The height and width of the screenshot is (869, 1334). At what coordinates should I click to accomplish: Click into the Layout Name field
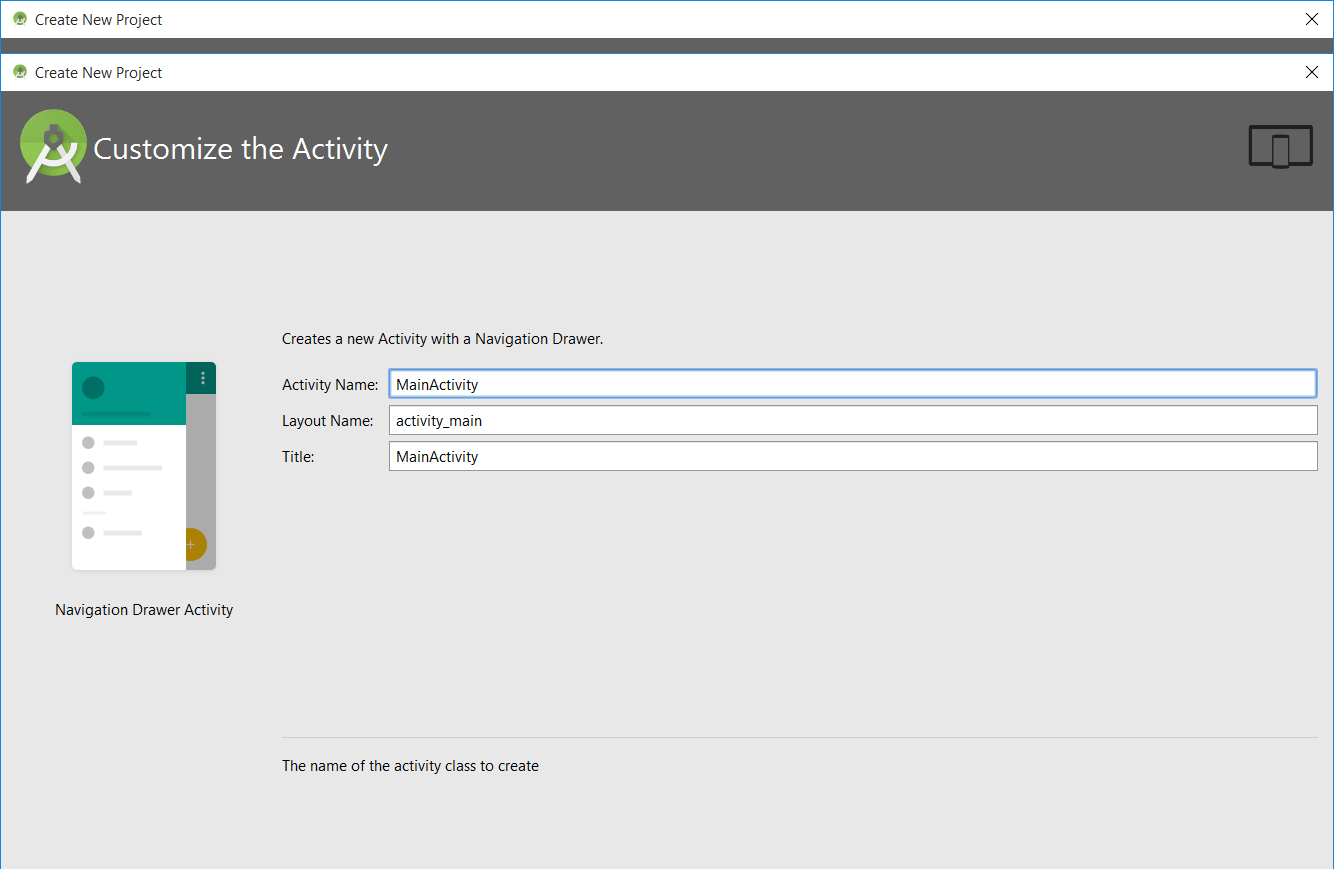point(852,421)
